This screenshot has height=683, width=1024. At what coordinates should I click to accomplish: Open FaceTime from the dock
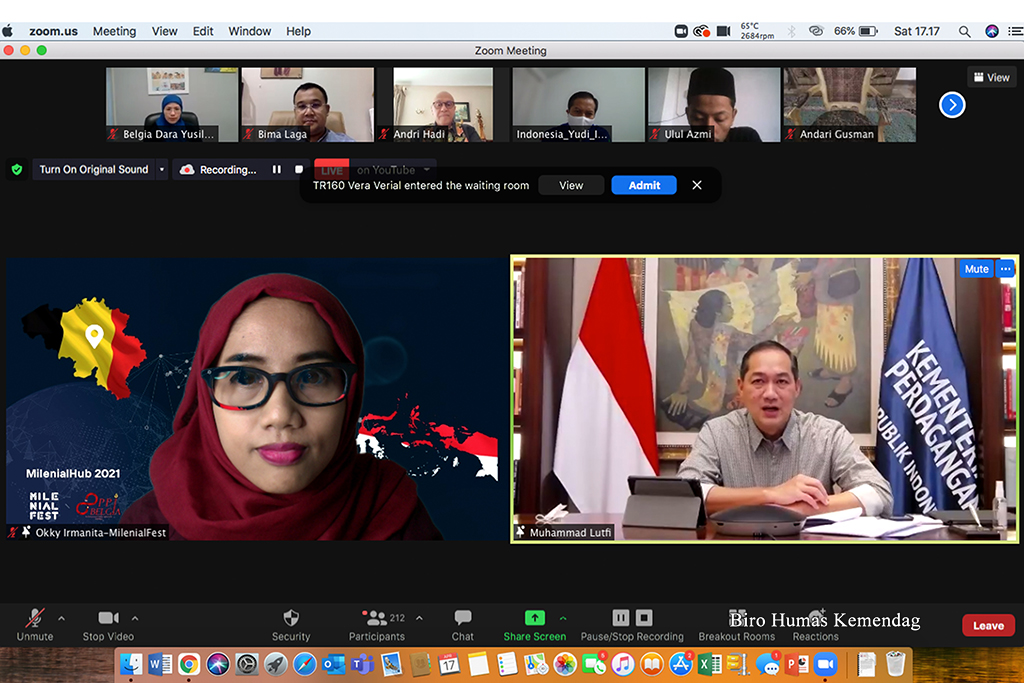tap(594, 665)
